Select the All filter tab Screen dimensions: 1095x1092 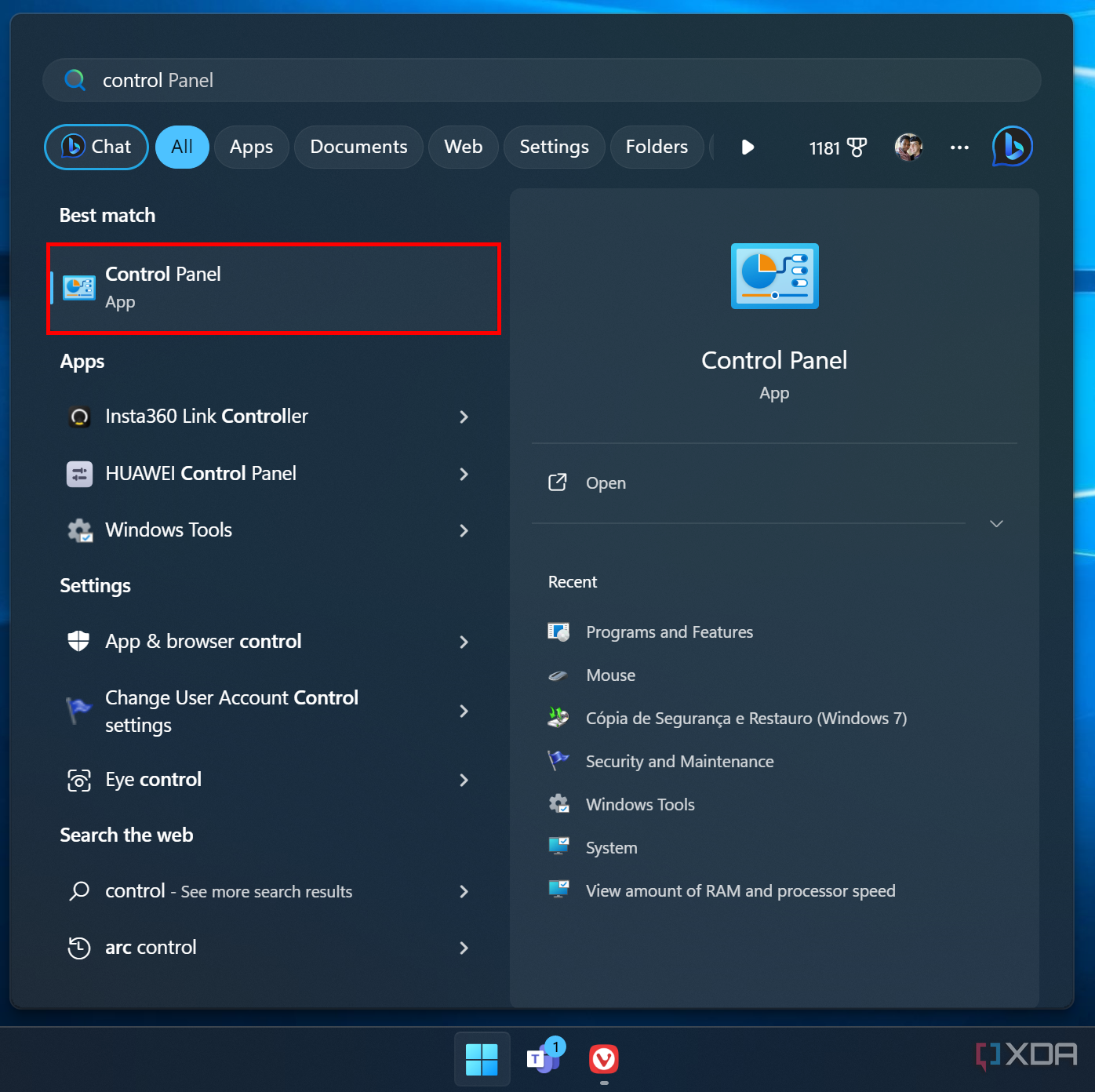182,147
